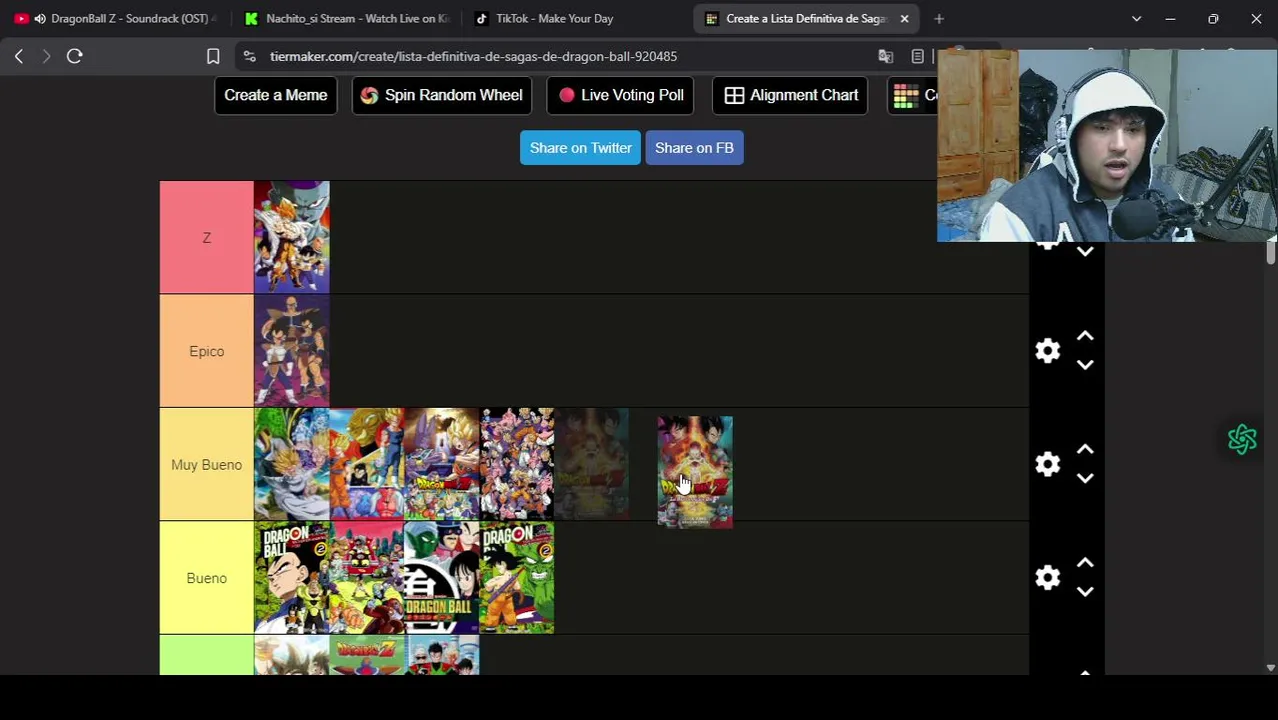Open the tab search dropdown chevron
The width and height of the screenshot is (1278, 720).
tap(1136, 19)
